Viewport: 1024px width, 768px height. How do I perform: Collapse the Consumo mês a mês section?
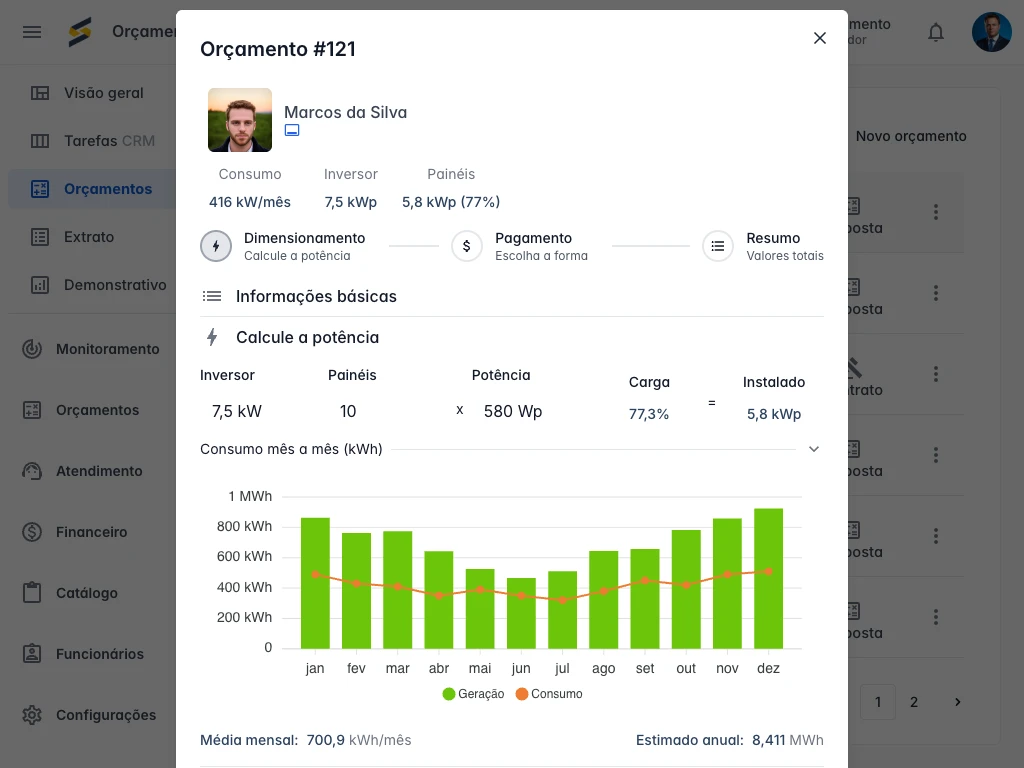point(814,449)
